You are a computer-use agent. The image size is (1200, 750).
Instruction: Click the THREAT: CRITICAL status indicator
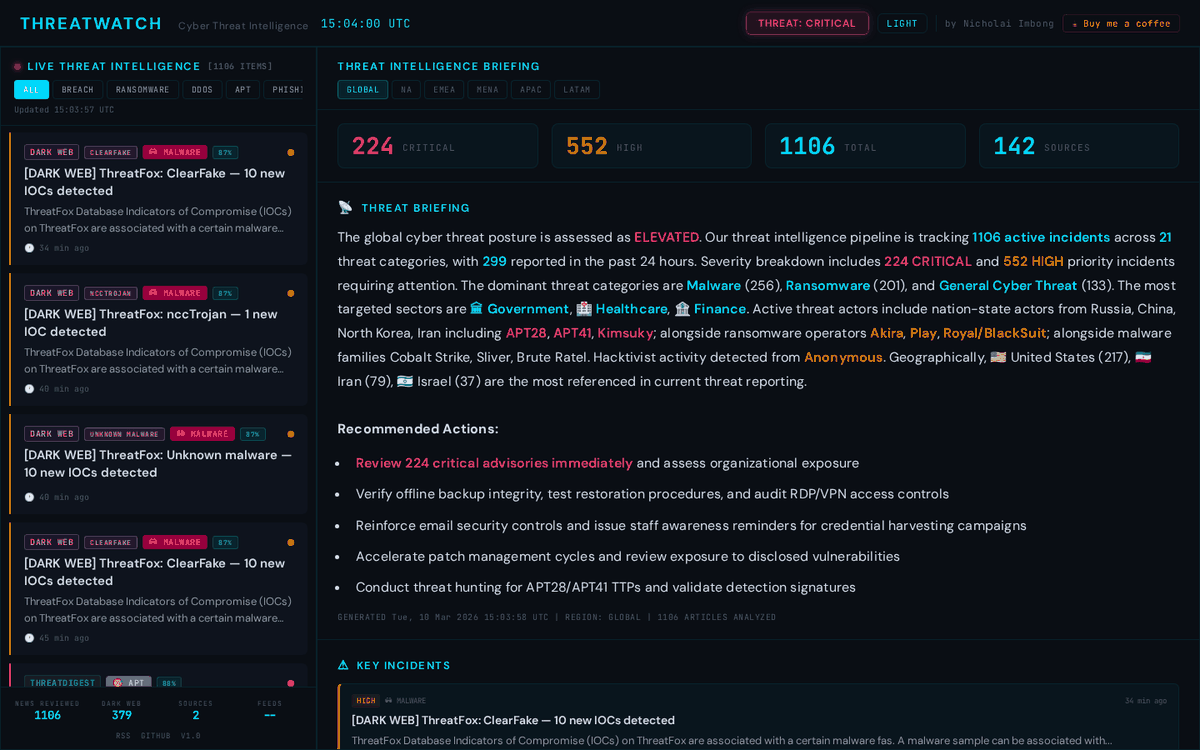tap(807, 23)
